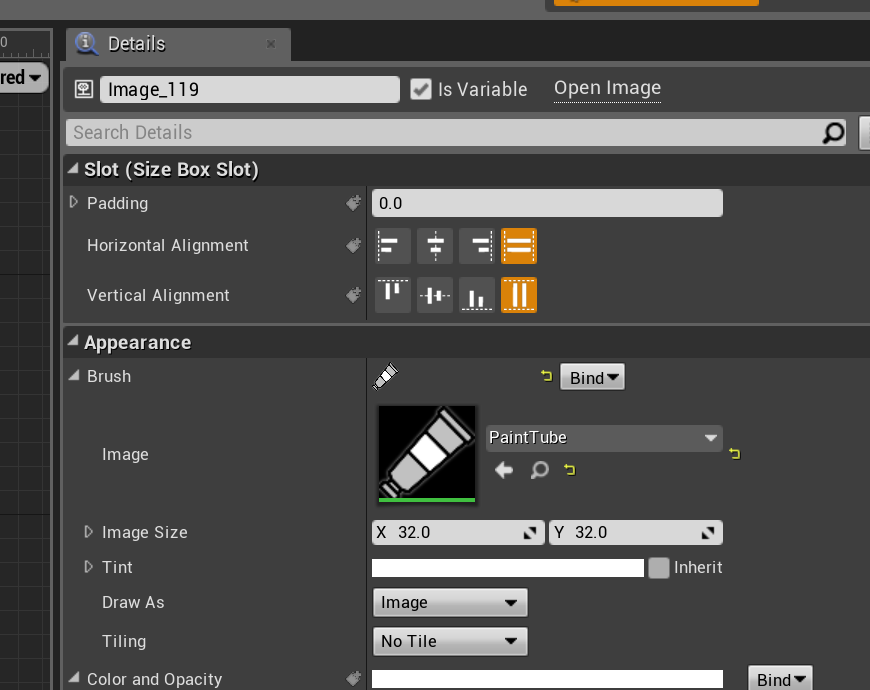This screenshot has height=690, width=870.
Task: Edit Image Size Y value 32.0
Action: click(636, 532)
